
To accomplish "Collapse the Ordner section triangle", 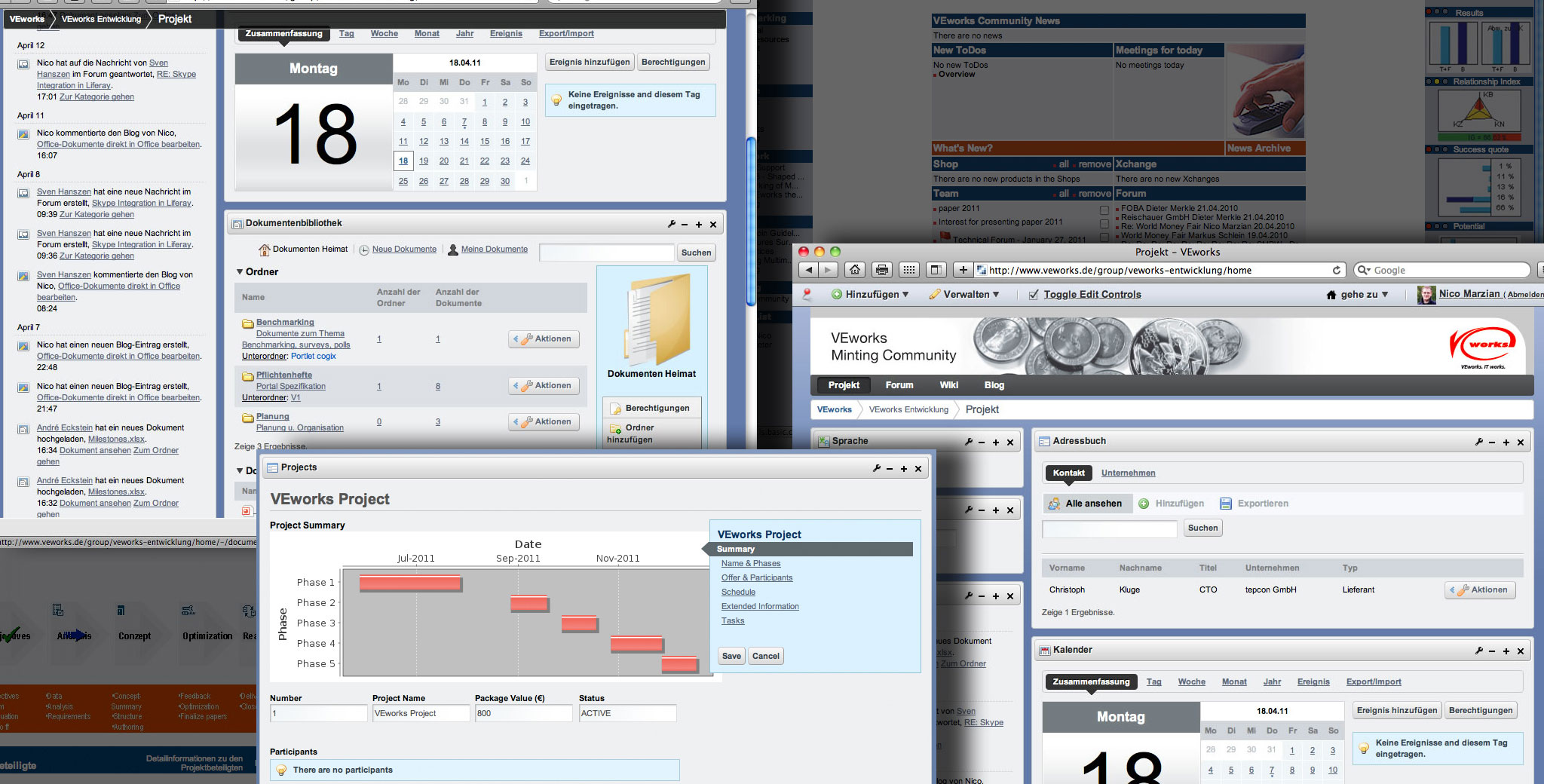I will click(x=240, y=272).
